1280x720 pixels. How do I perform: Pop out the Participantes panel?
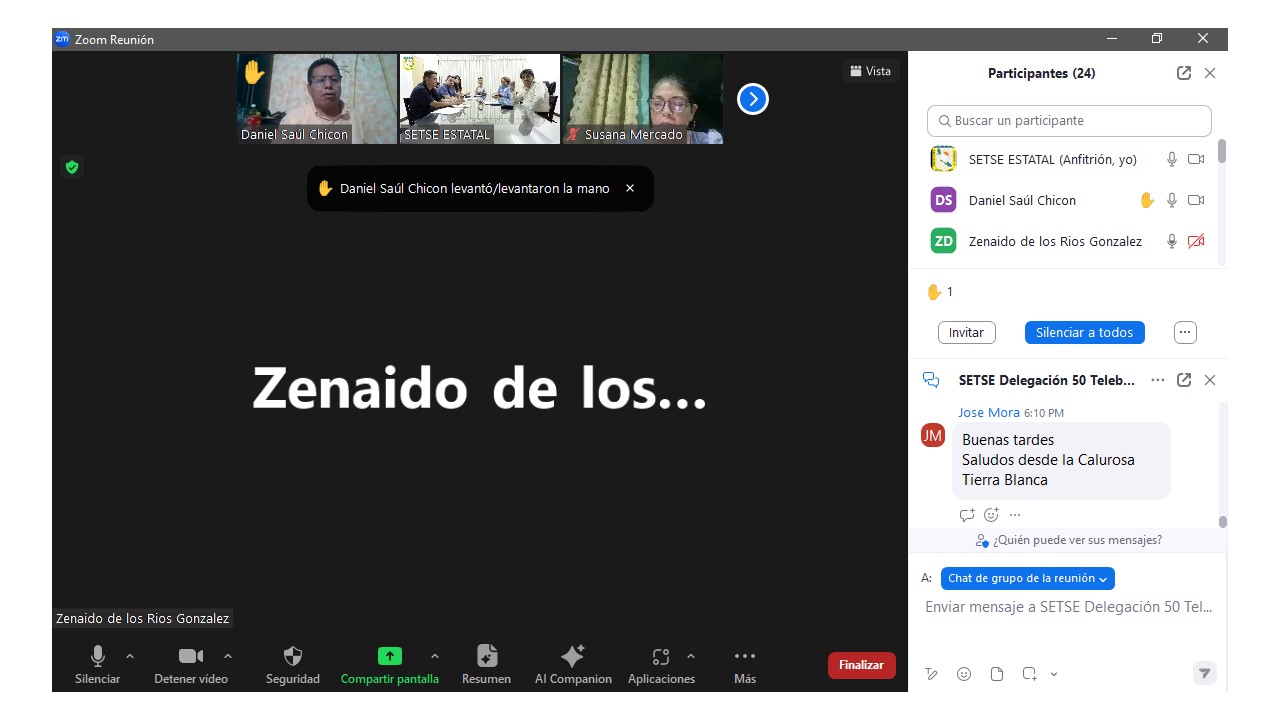[x=1184, y=73]
